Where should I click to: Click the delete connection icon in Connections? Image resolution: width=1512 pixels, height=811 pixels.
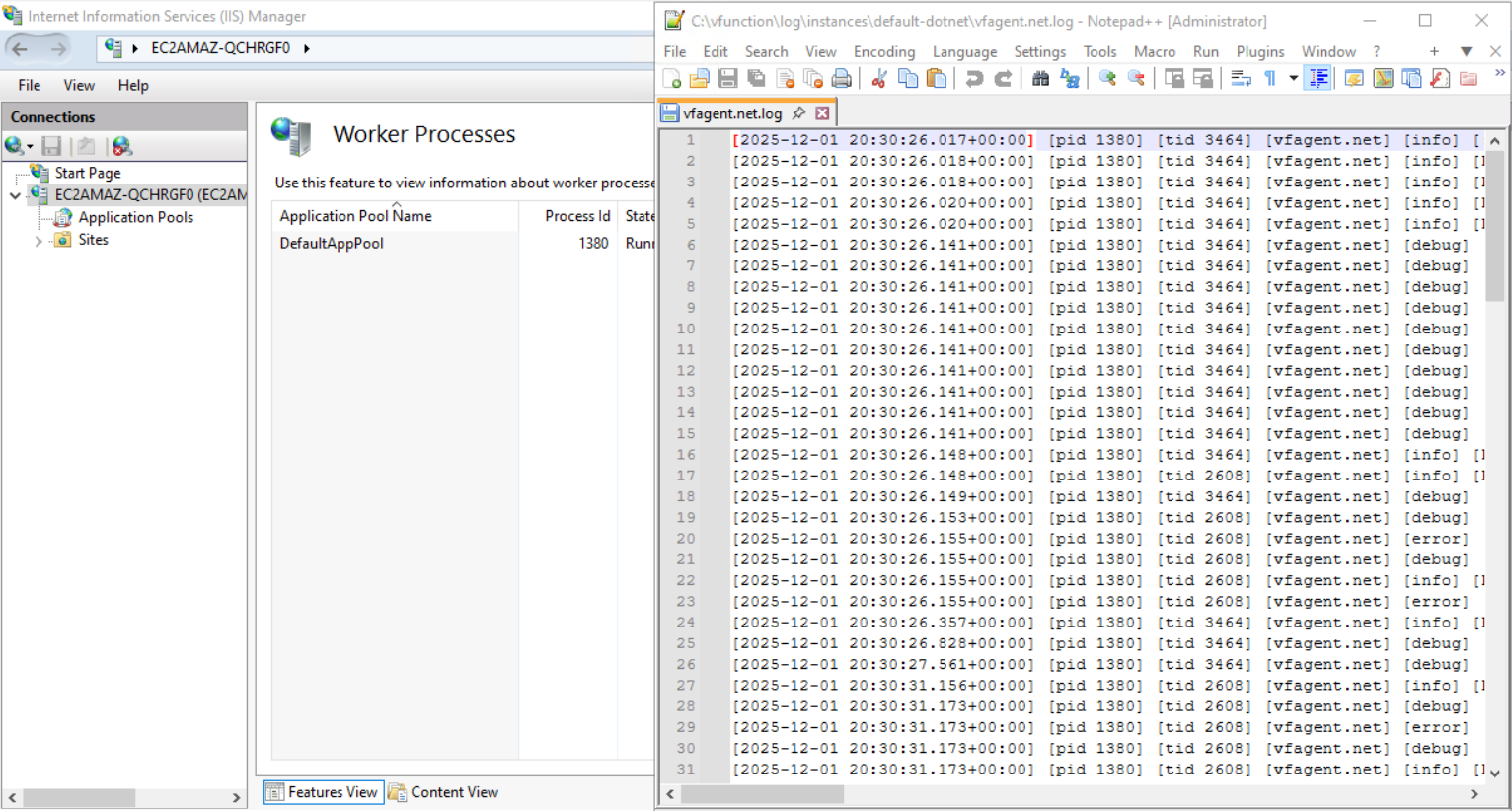coord(121,146)
